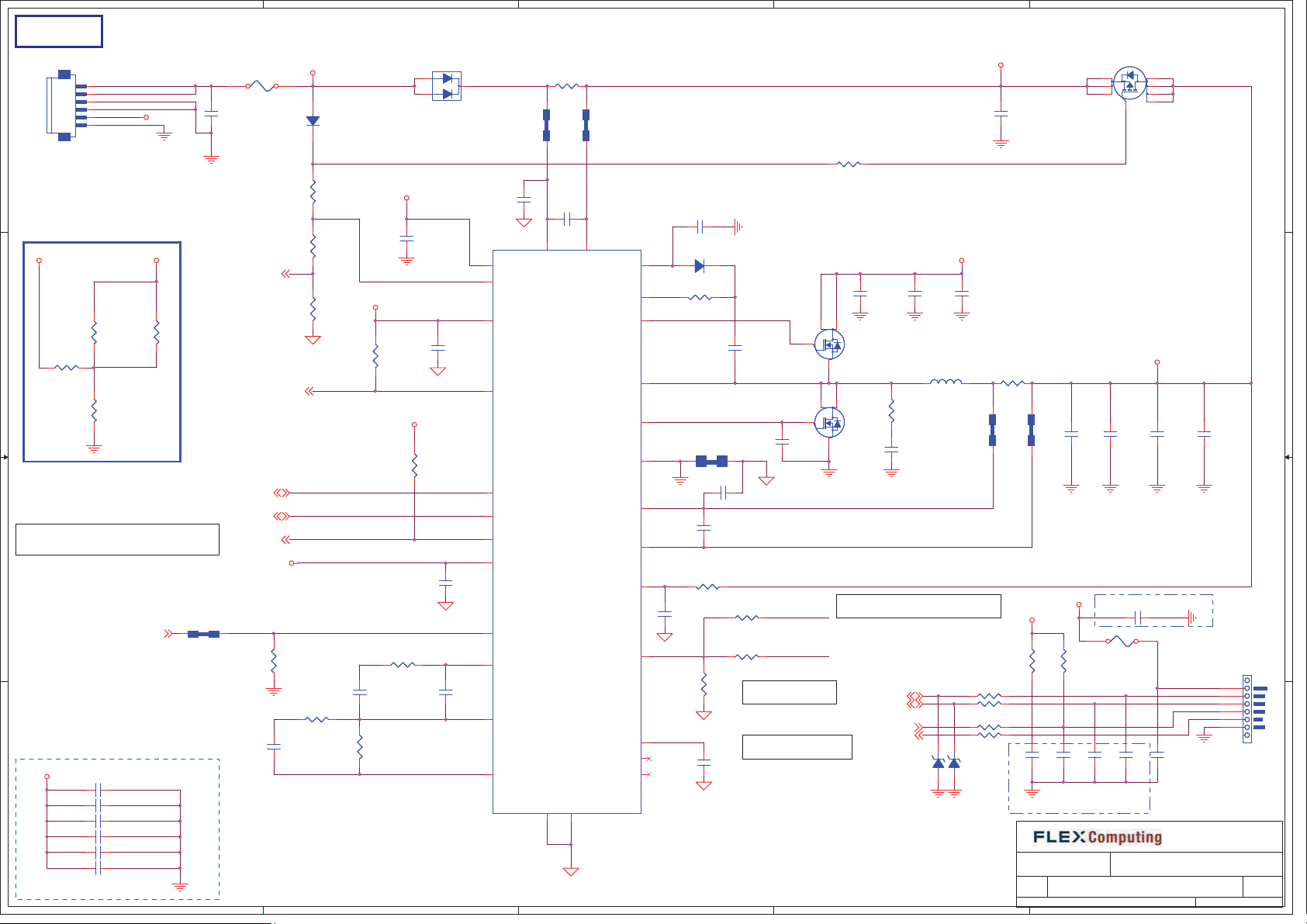
Task: Select the fuse symbol near the output header
Action: coord(1122,641)
